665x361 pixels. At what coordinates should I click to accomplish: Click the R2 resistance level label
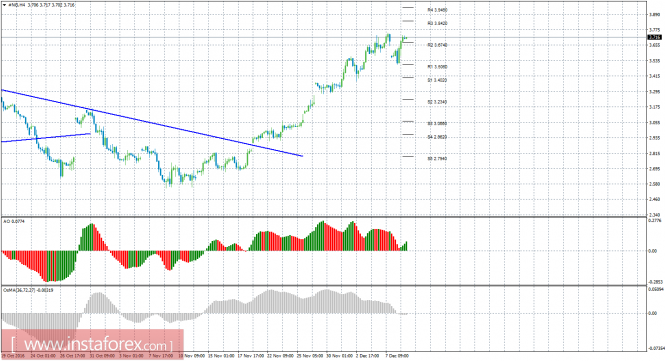(x=437, y=45)
